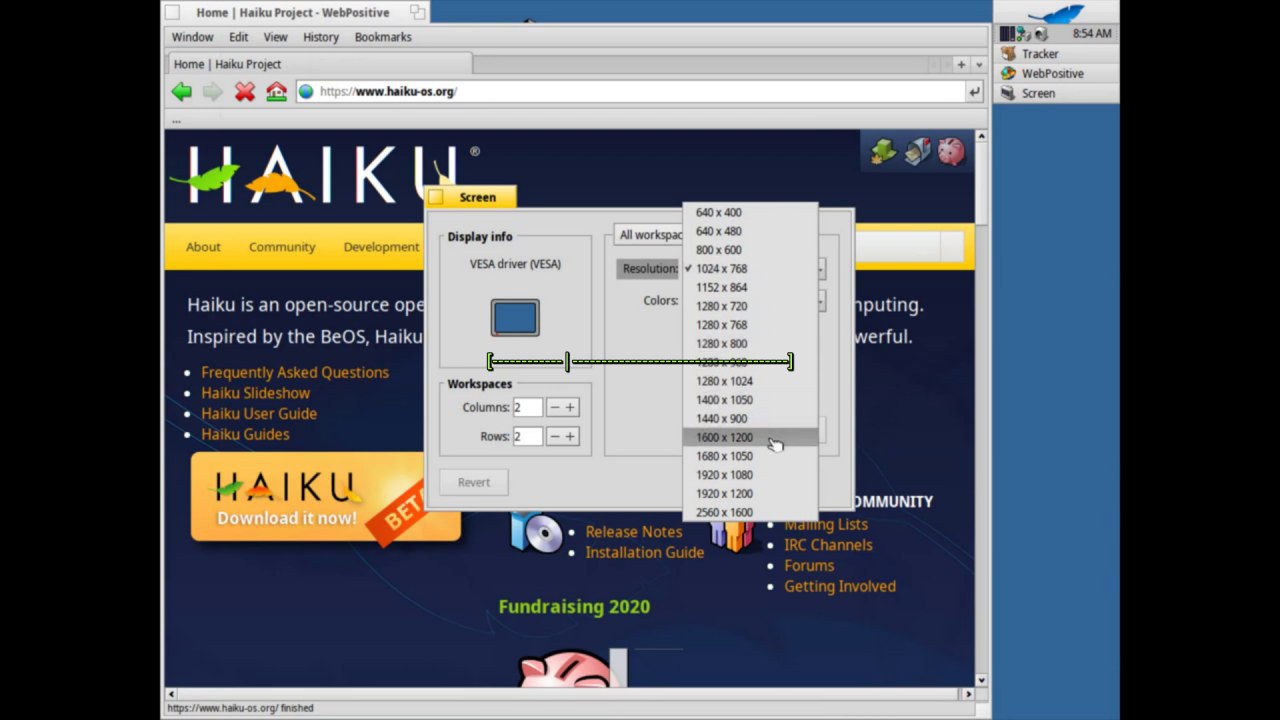Open the Bookmarks menu
Image resolution: width=1280 pixels, height=720 pixels.
point(383,37)
